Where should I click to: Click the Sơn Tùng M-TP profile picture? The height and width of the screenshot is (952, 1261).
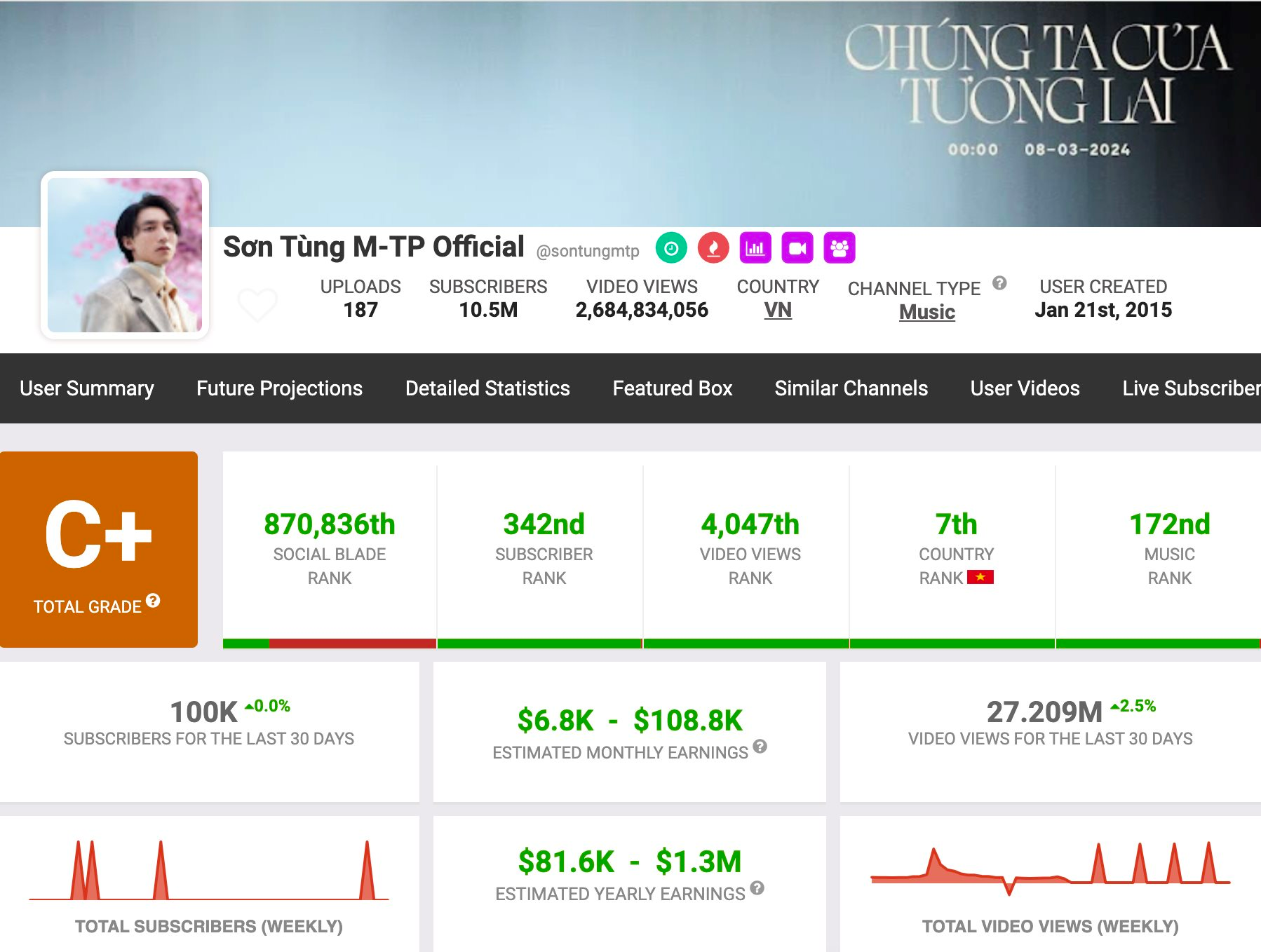pyautogui.click(x=125, y=255)
